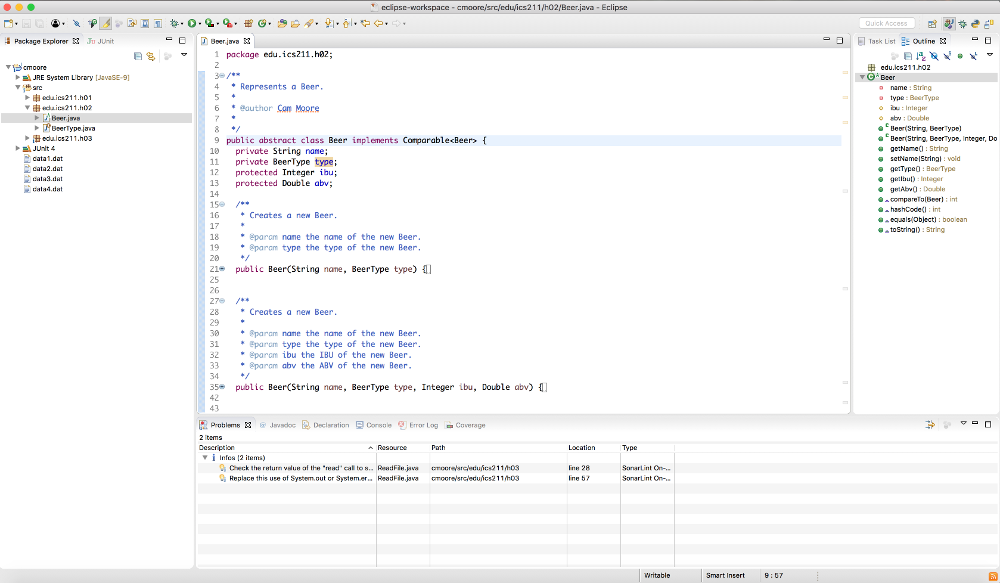The height and width of the screenshot is (583, 1000).
Task: Select BeerType.java in Package Explorer
Action: tap(72, 128)
